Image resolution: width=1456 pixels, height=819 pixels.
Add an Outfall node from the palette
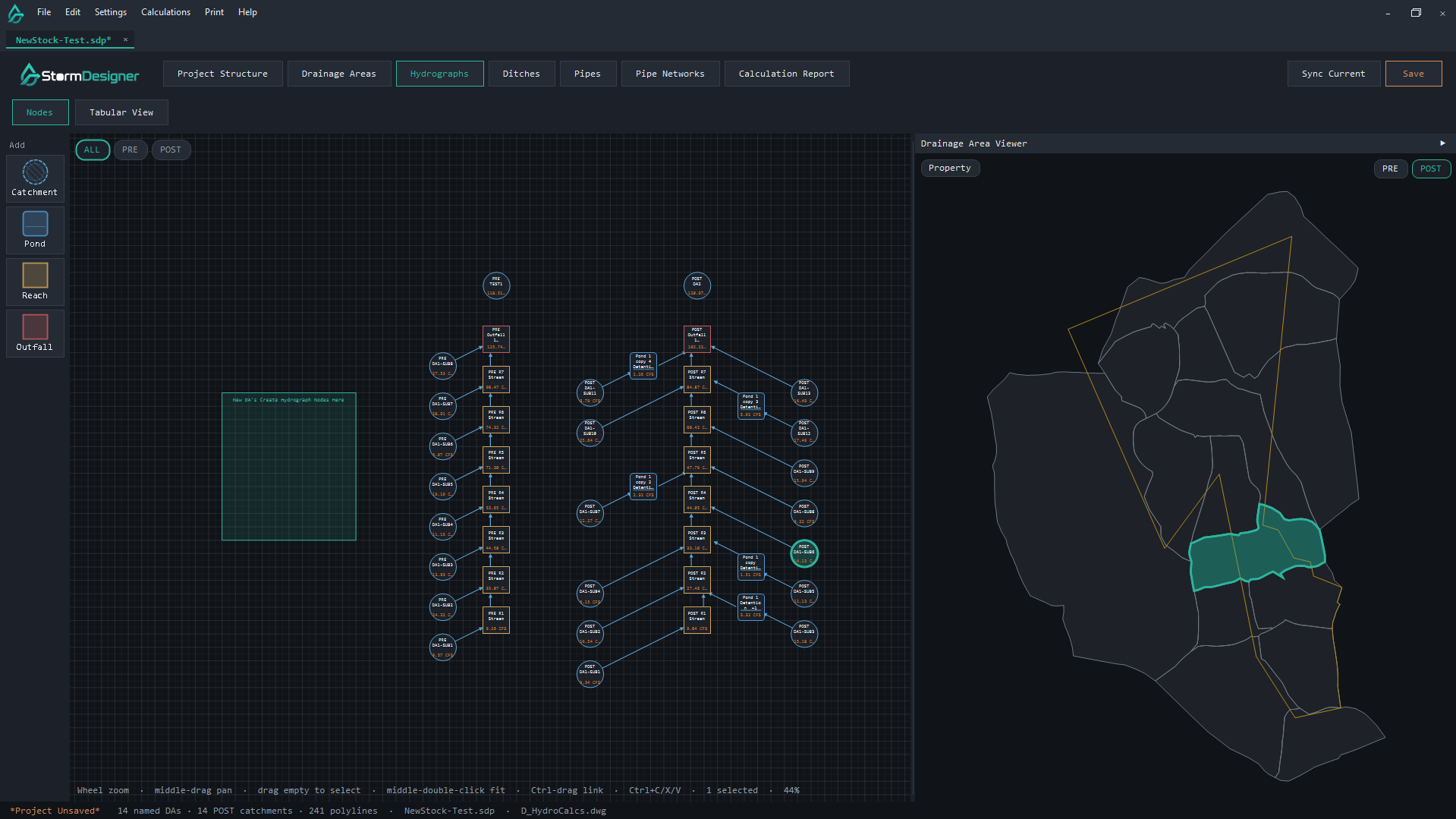tap(35, 333)
